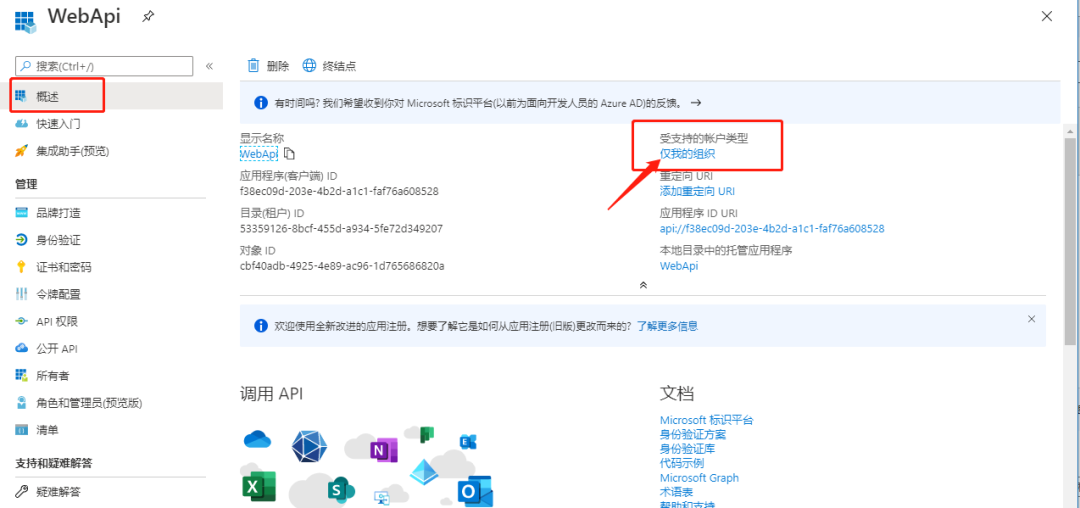The width and height of the screenshot is (1080, 508).
Task: Open 身份验证库 documentation link
Action: (x=687, y=449)
